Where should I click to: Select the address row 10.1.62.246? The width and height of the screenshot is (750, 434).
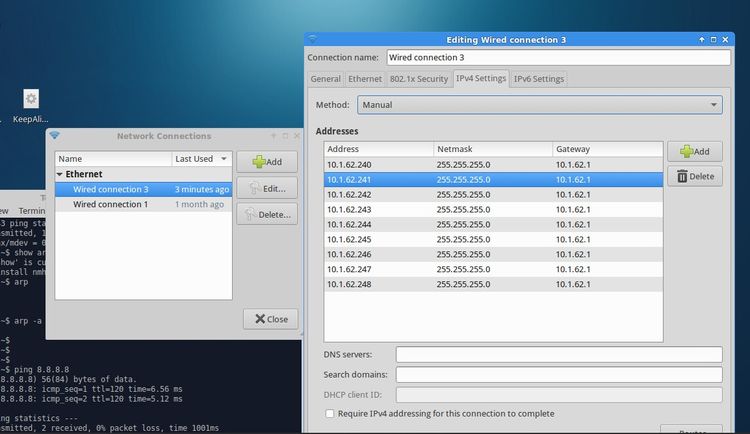[x=493, y=254]
